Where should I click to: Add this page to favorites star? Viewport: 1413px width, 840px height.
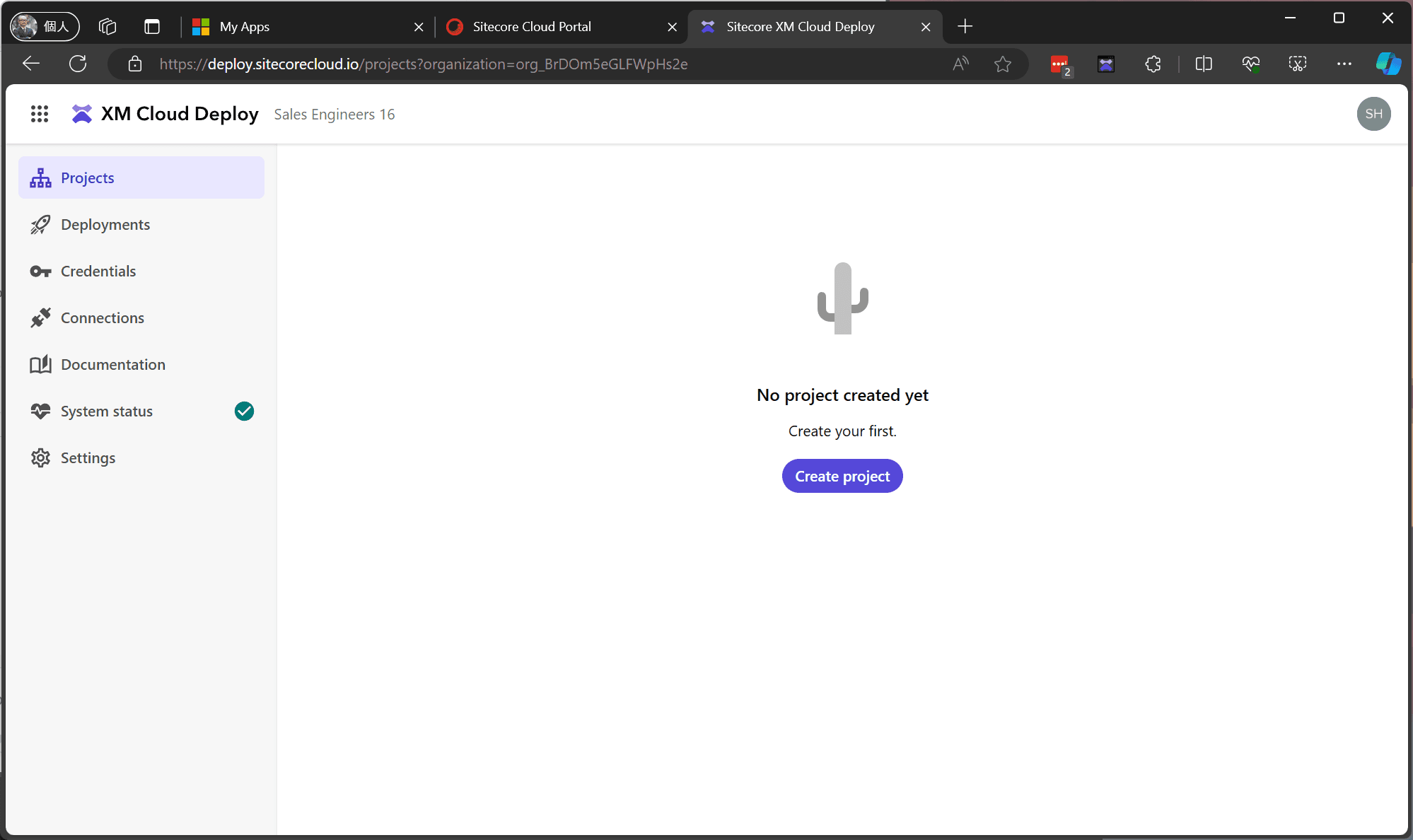1002,64
